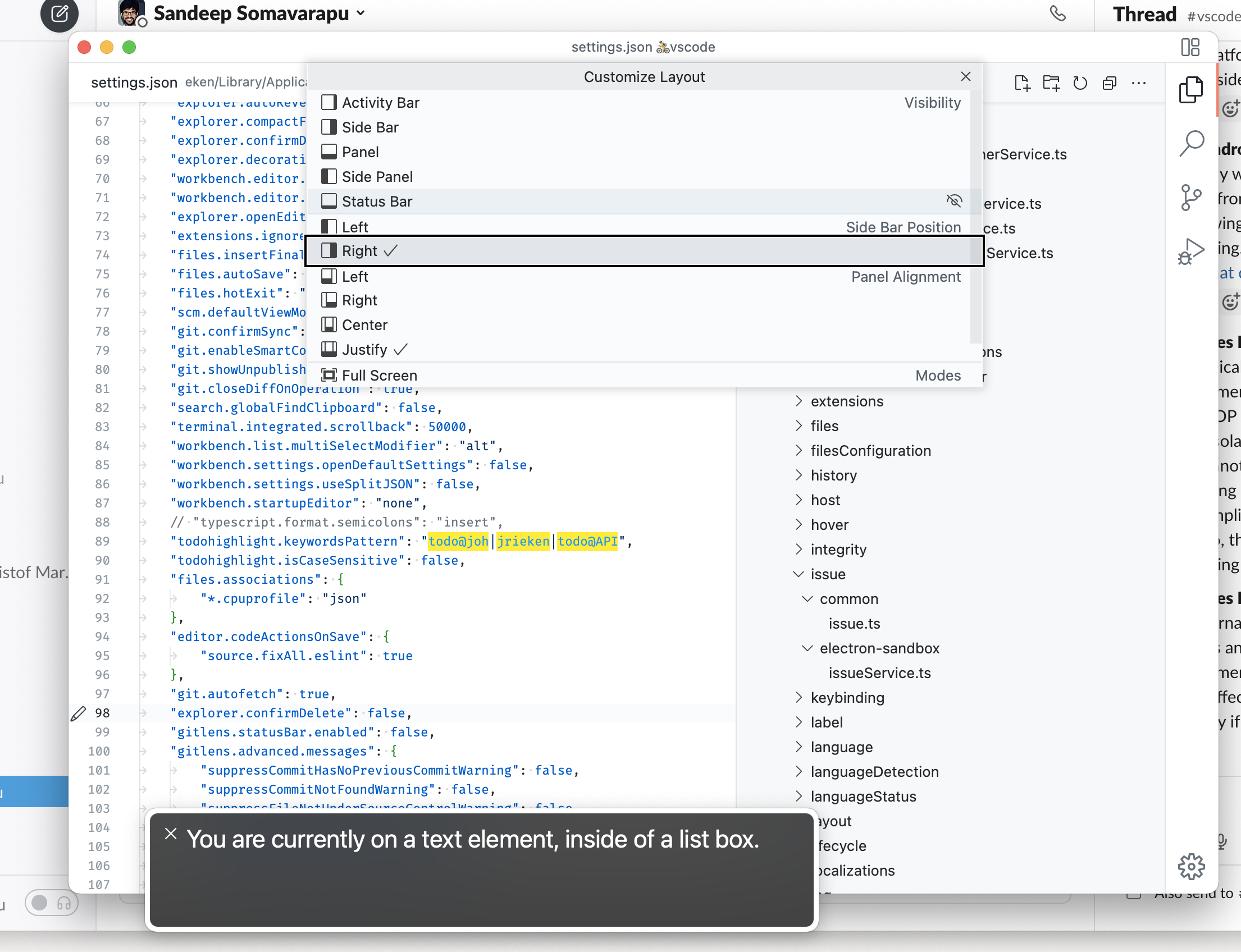
Task: Open the Manage gear icon
Action: click(x=1191, y=867)
